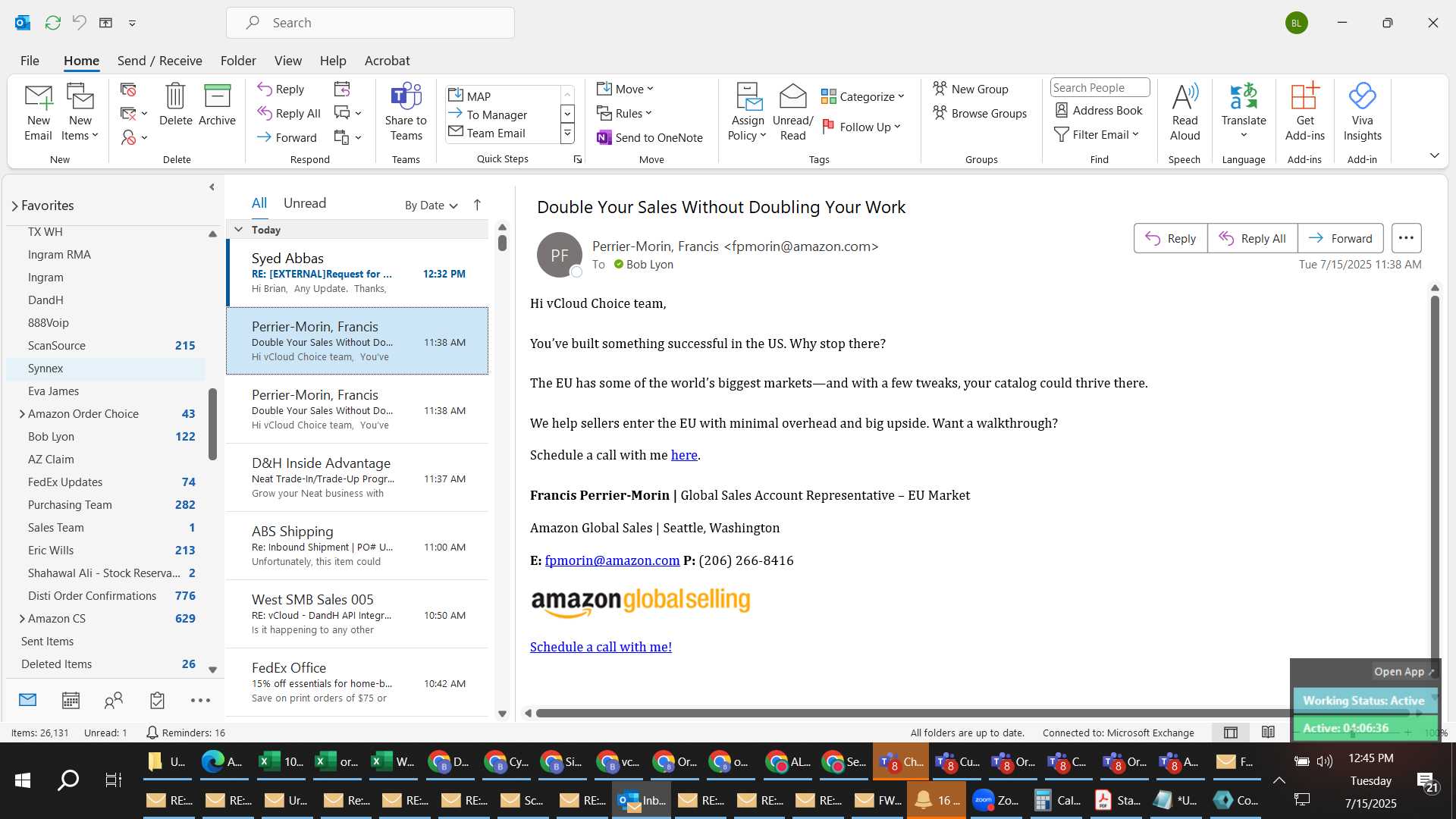1456x819 pixels.
Task: Click Reply button in reading pane
Action: (x=1170, y=238)
